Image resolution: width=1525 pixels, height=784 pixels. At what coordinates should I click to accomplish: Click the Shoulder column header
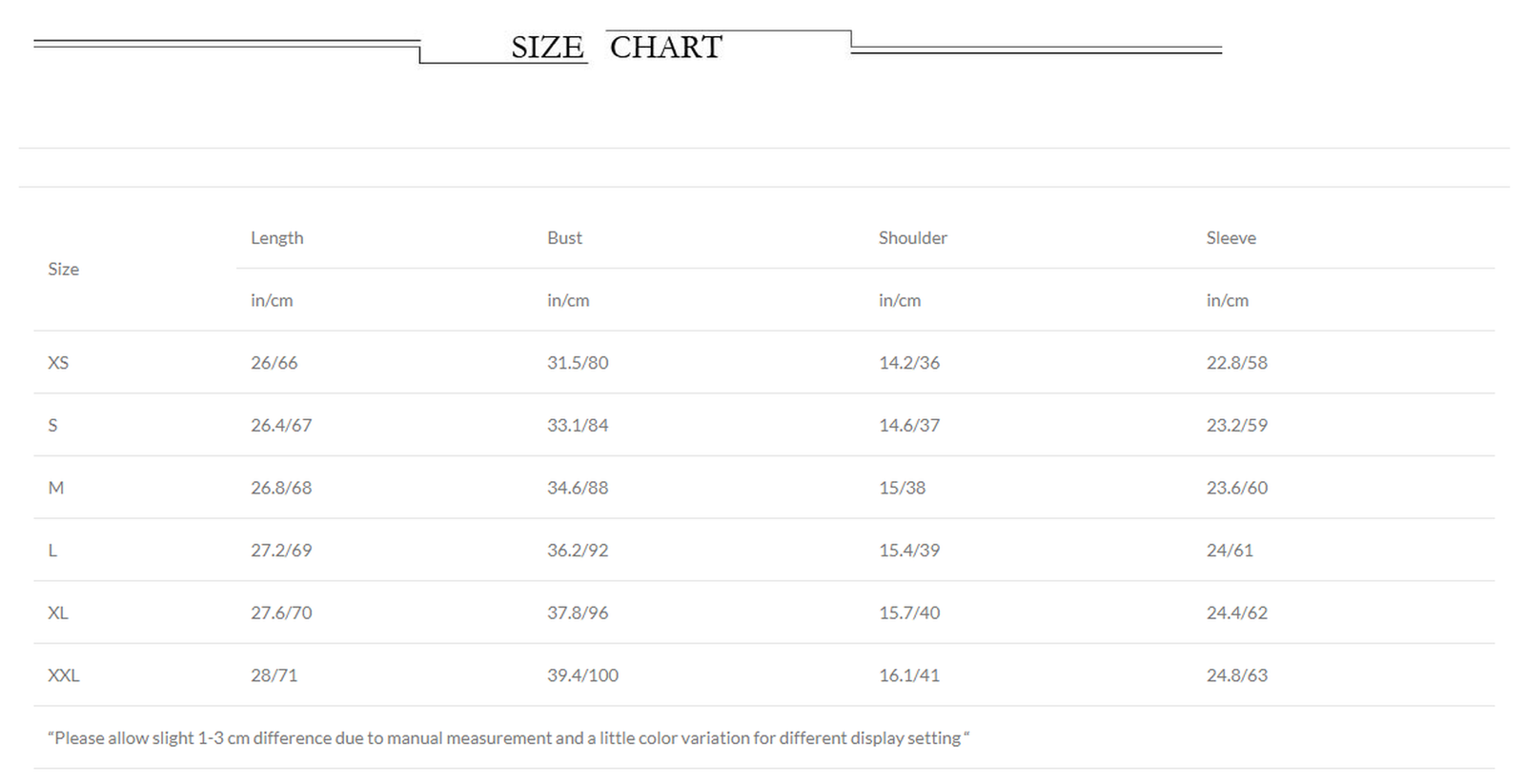tap(912, 238)
